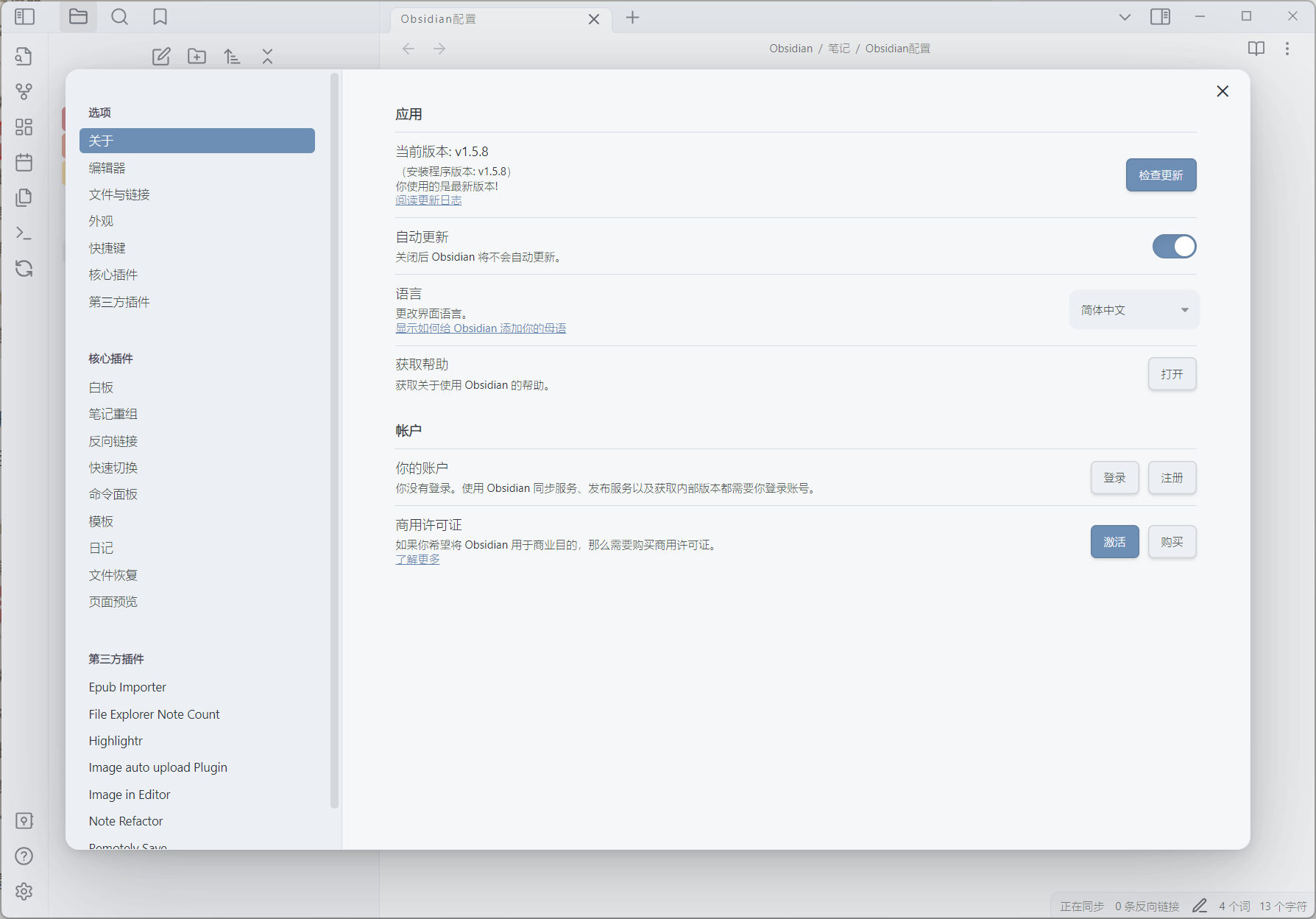Screen dimensions: 1316x919
Task: Open the file explorer folder icon
Action: click(x=78, y=16)
